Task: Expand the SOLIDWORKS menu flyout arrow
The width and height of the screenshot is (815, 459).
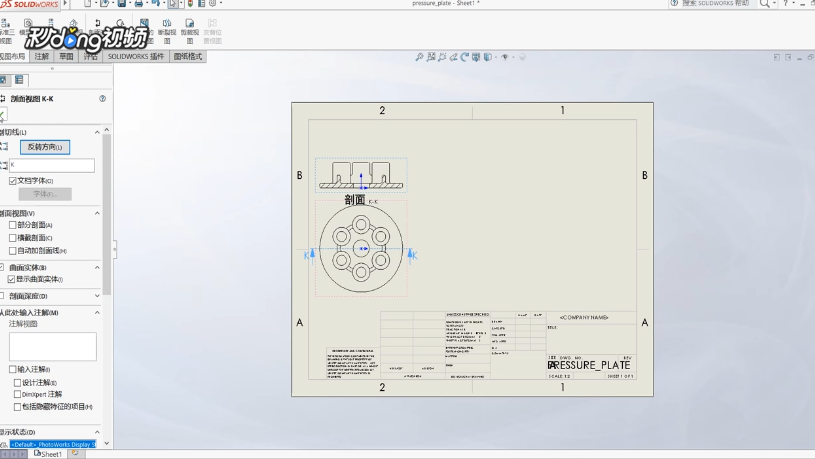Action: pos(65,3)
